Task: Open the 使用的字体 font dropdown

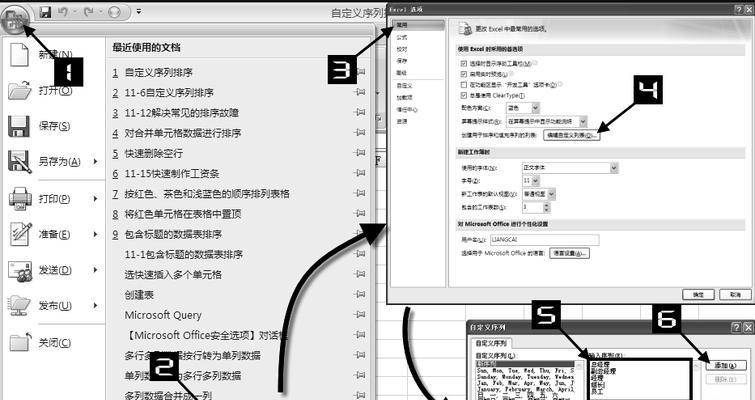Action: point(614,168)
